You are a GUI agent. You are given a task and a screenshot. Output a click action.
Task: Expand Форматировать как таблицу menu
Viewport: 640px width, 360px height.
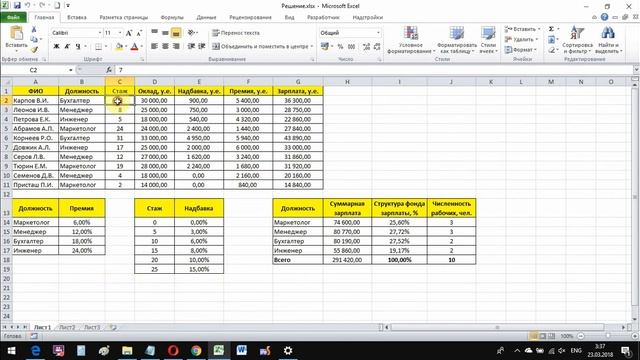pyautogui.click(x=457, y=40)
